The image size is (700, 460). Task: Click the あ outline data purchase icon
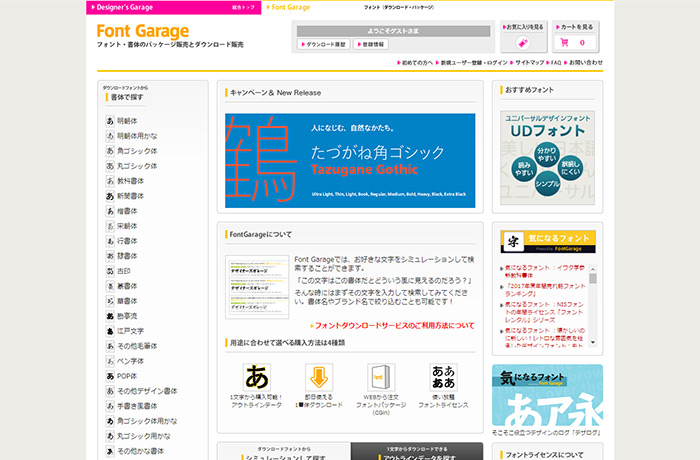(x=256, y=377)
